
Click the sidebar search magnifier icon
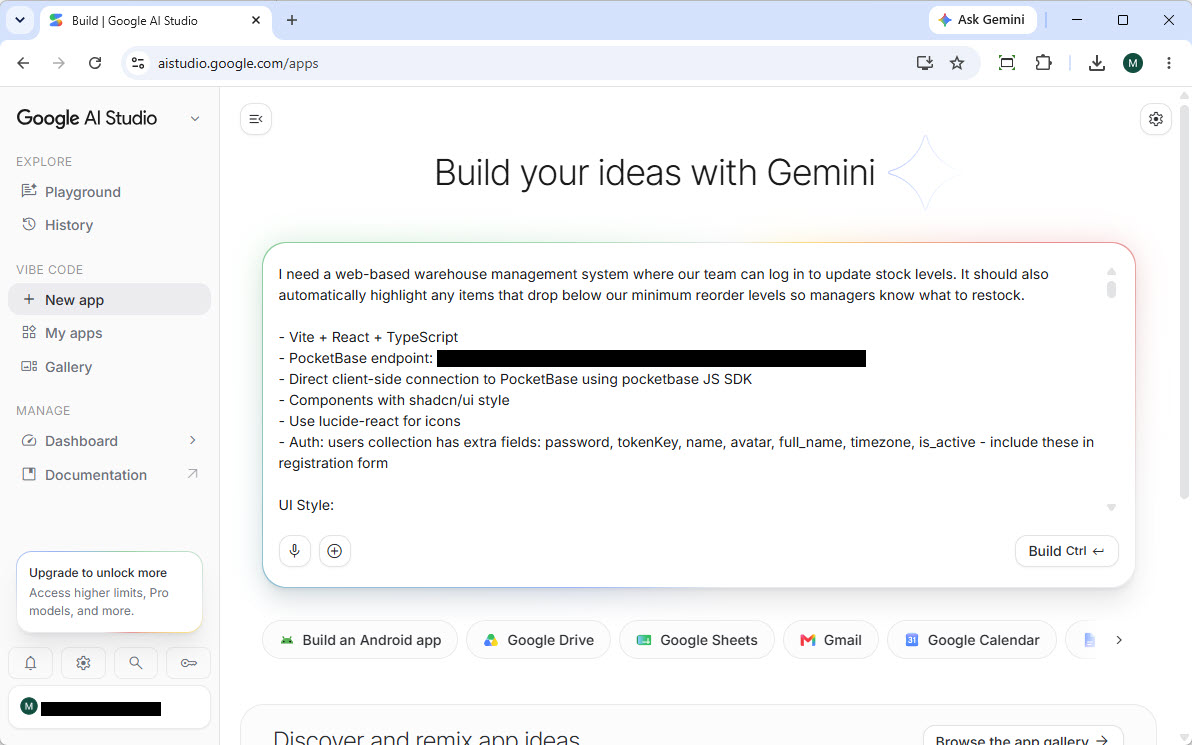(x=135, y=663)
